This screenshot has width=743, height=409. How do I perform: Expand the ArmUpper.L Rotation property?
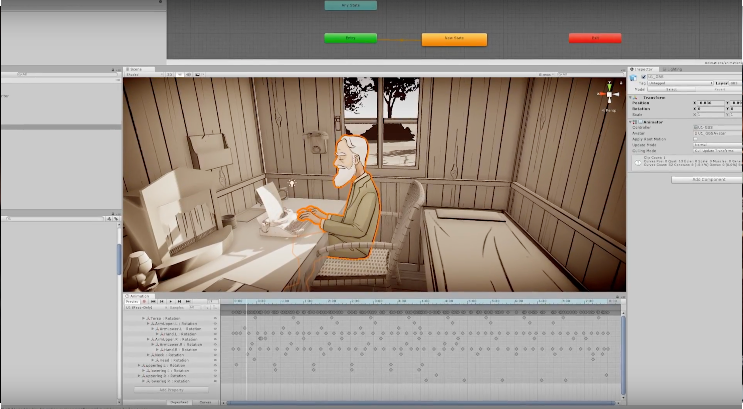coord(148,324)
